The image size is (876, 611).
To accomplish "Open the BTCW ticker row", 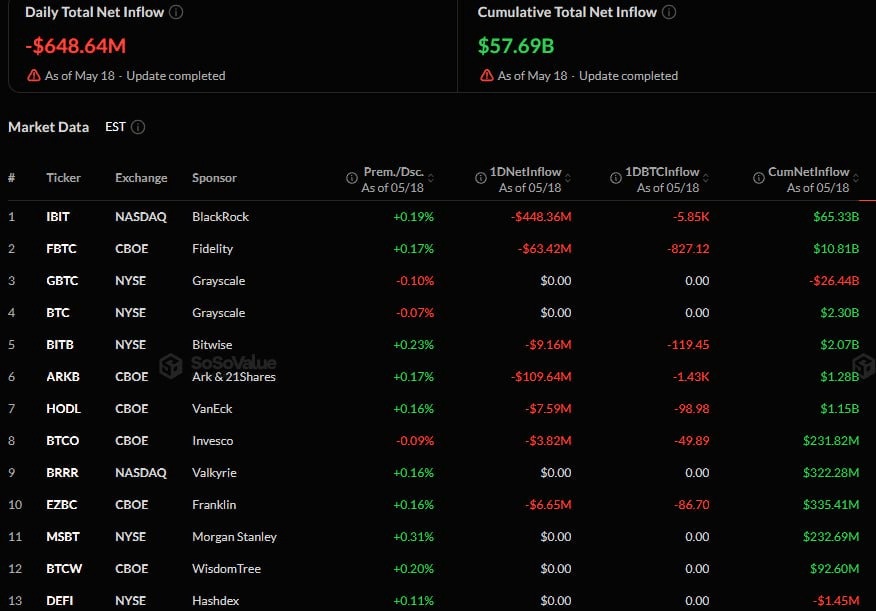I will [64, 569].
